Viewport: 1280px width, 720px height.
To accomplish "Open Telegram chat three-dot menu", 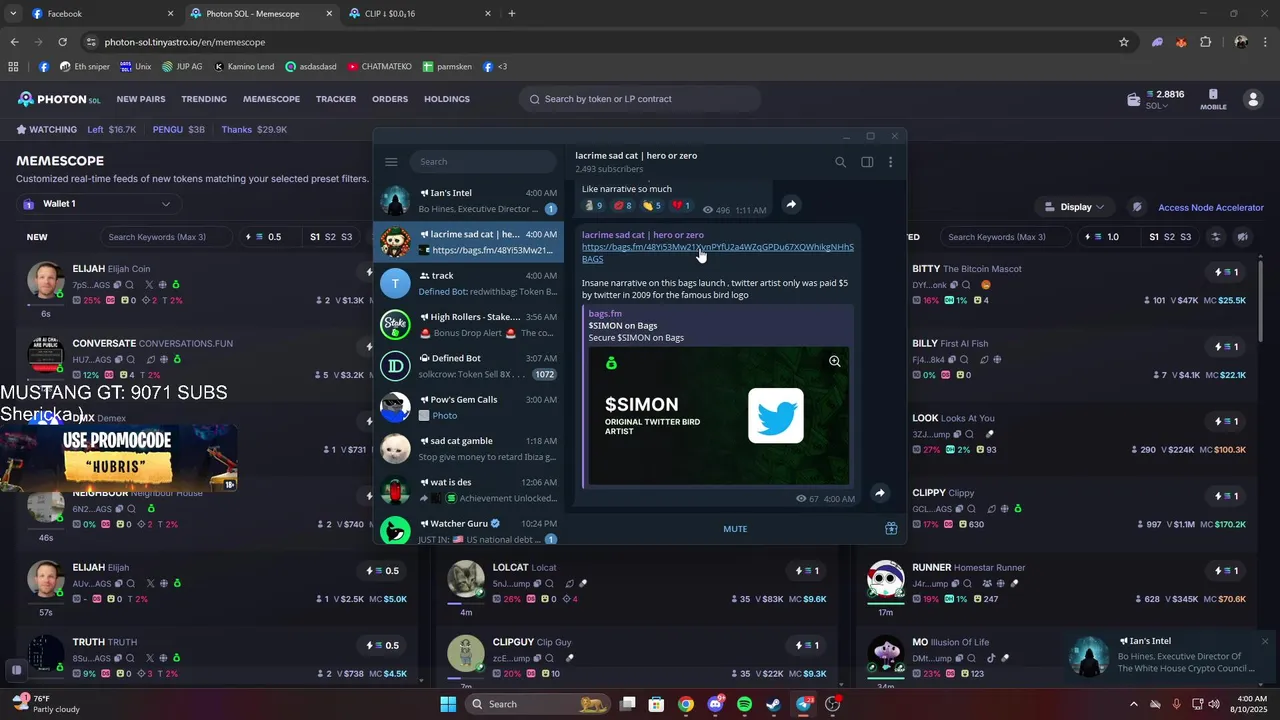I will coord(891,162).
